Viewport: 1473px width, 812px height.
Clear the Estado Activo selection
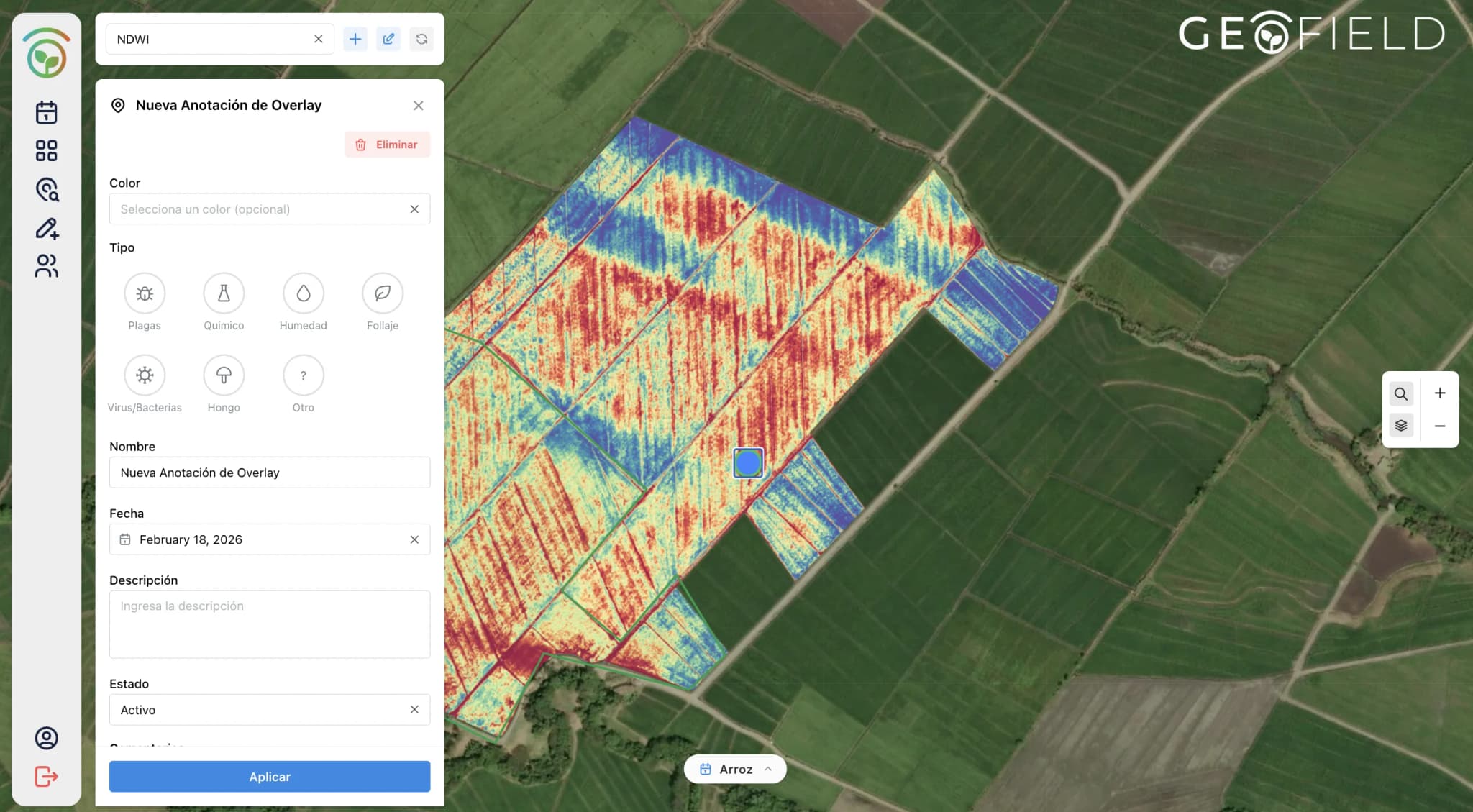tap(415, 709)
